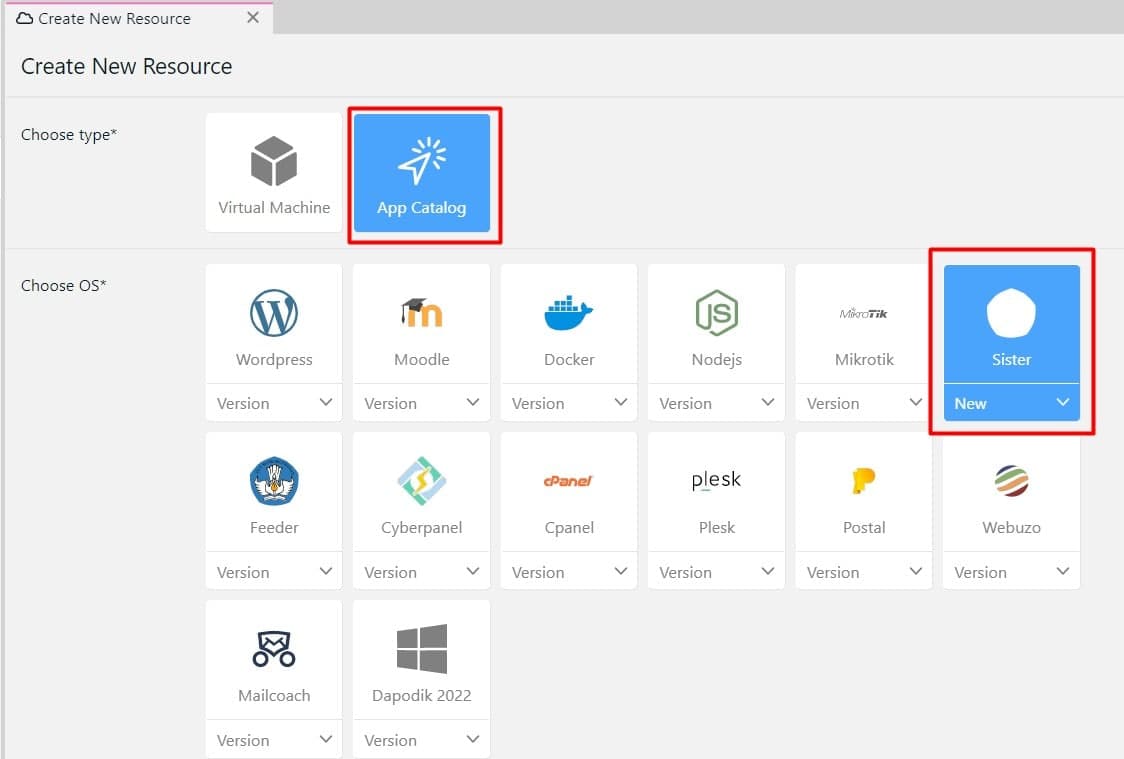The width and height of the screenshot is (1124, 759).
Task: Choose the Webuzo app icon
Action: coord(1011,482)
